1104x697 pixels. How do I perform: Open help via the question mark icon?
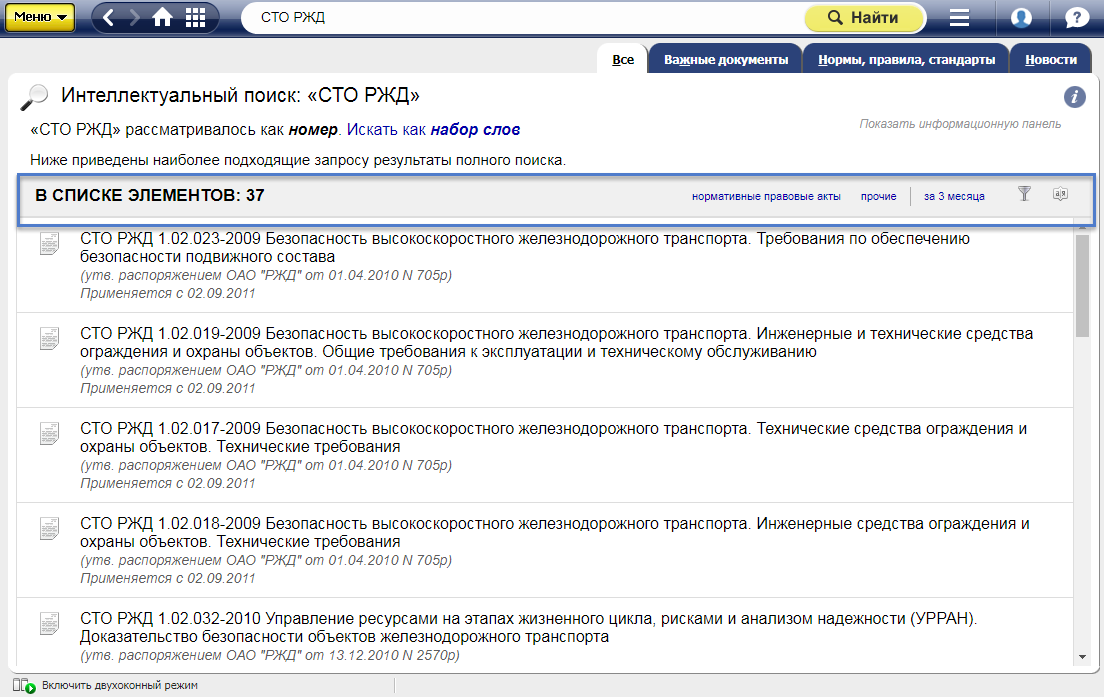(1077, 18)
